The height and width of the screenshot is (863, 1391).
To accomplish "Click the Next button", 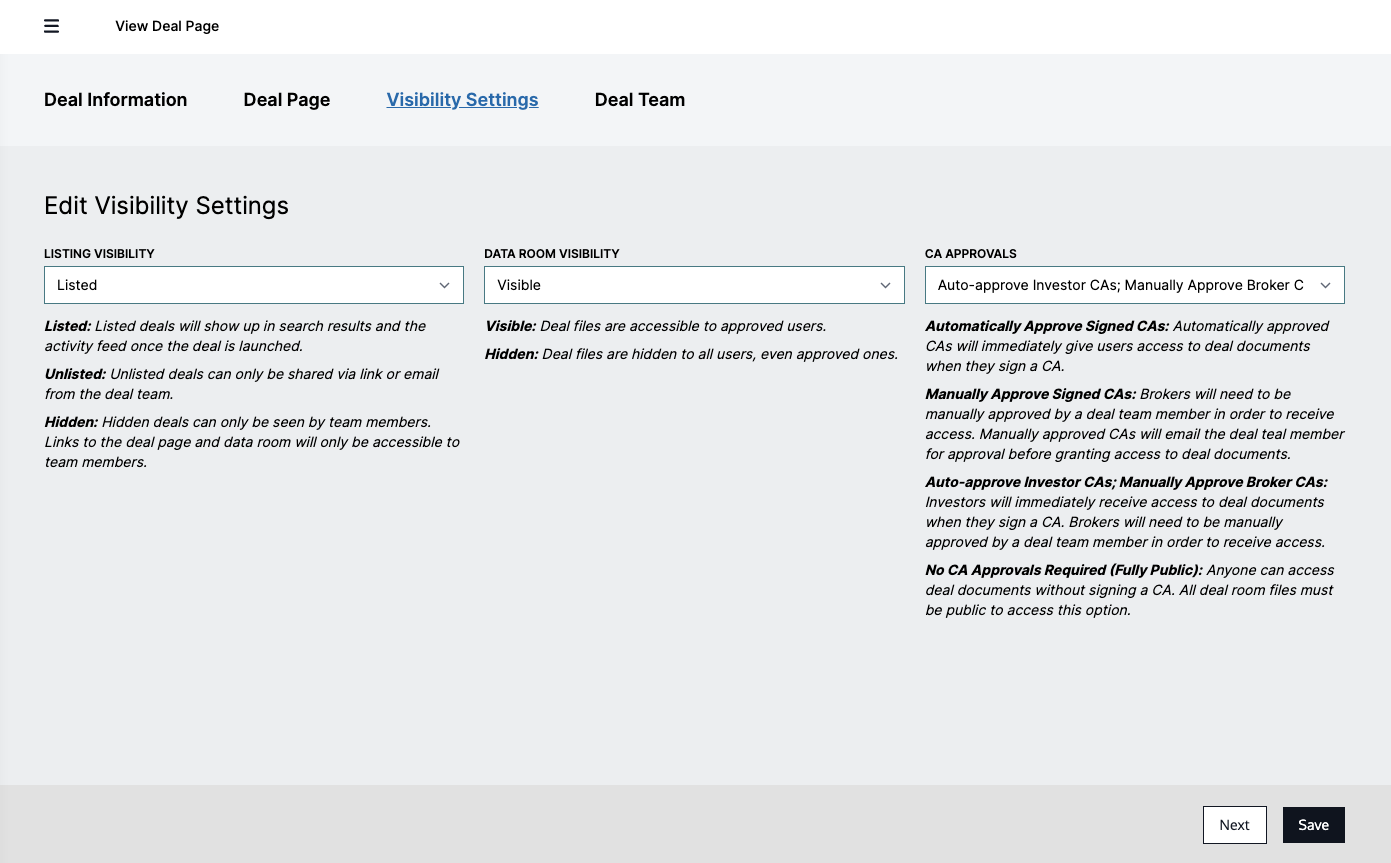I will point(1235,825).
